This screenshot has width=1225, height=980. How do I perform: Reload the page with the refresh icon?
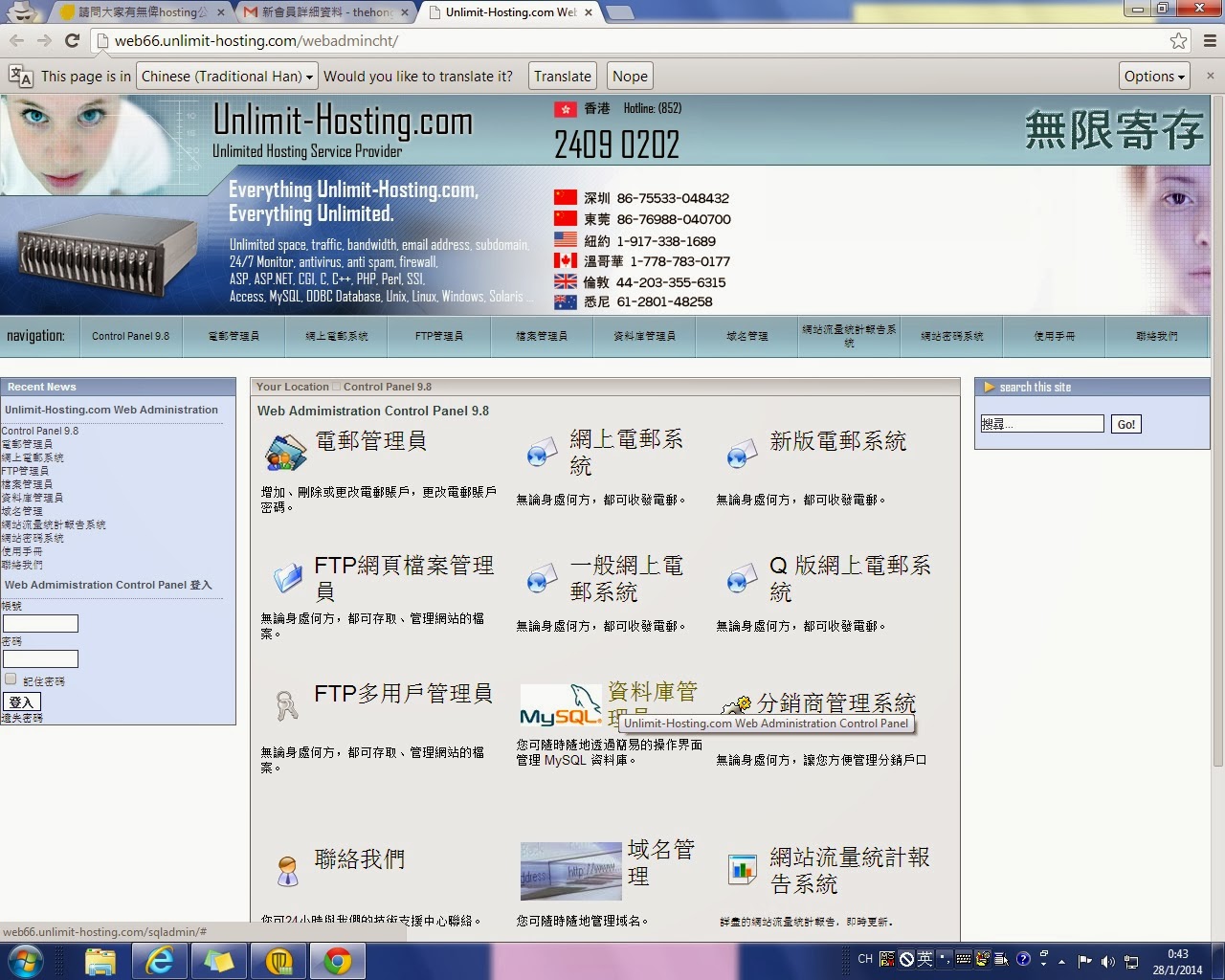tap(72, 40)
